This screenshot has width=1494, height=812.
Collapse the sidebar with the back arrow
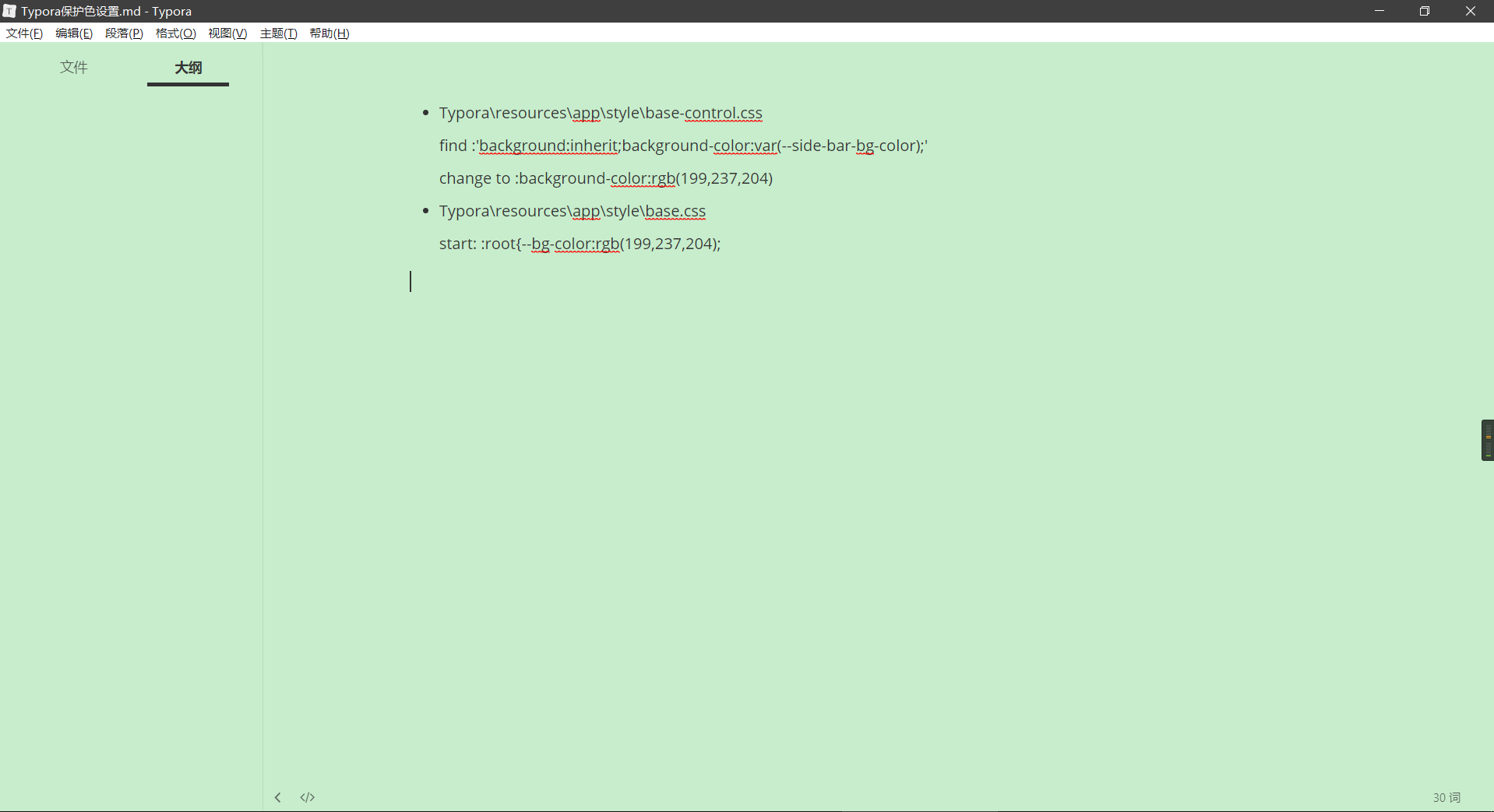(x=277, y=797)
